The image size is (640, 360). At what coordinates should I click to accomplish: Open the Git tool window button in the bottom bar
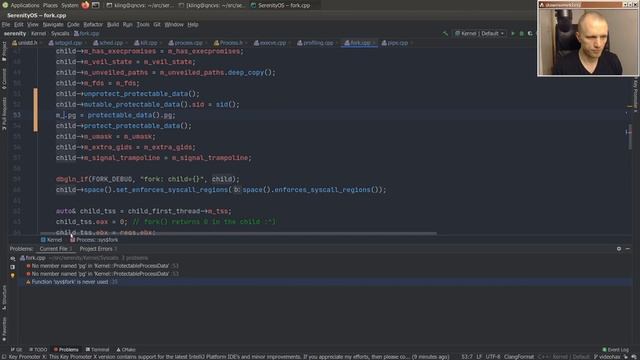pyautogui.click(x=16, y=350)
